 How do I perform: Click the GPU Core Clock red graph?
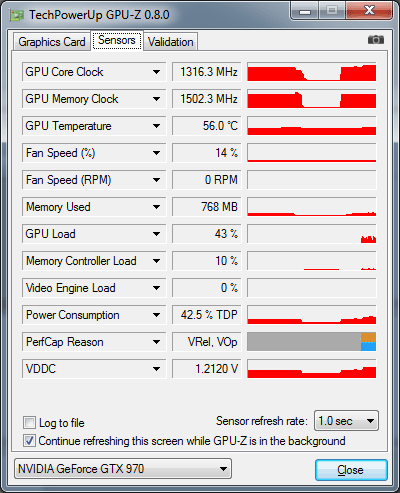(312, 72)
